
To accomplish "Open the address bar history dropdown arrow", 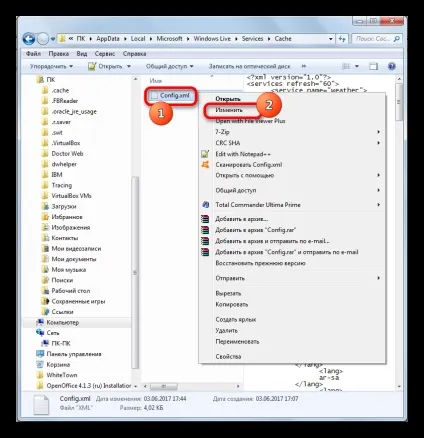I will coord(330,39).
